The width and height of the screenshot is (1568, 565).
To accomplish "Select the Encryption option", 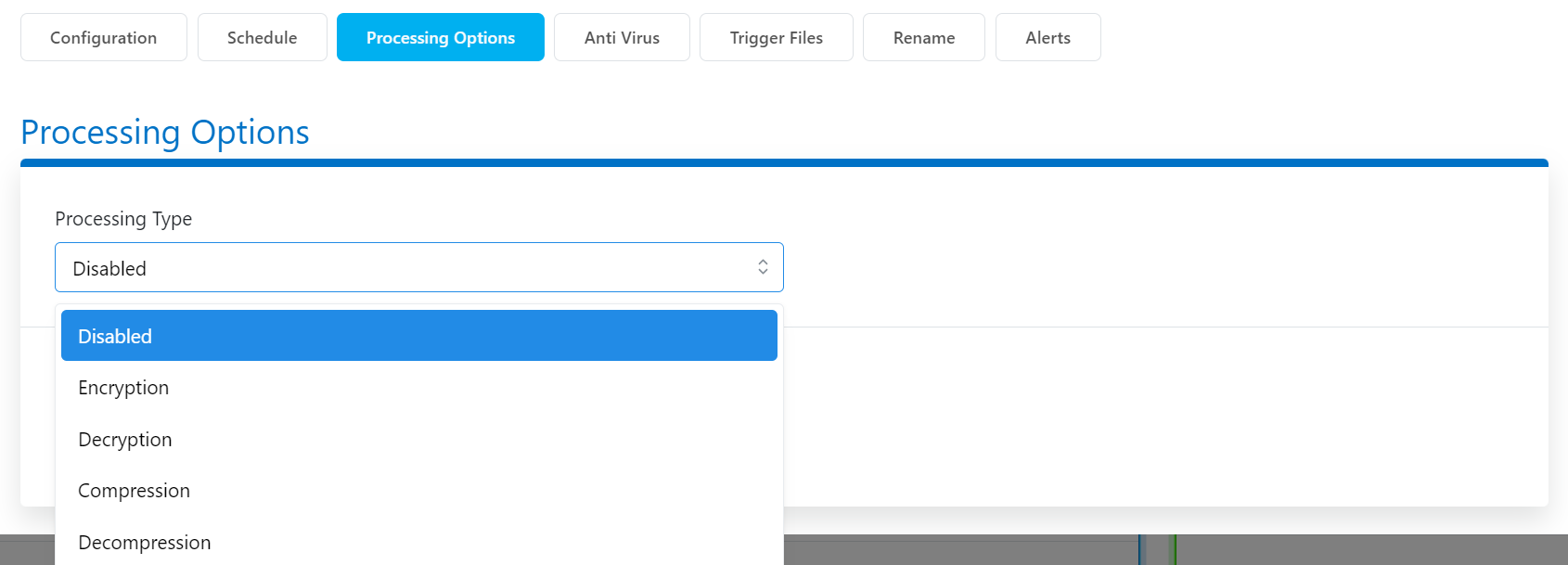I will 123,388.
